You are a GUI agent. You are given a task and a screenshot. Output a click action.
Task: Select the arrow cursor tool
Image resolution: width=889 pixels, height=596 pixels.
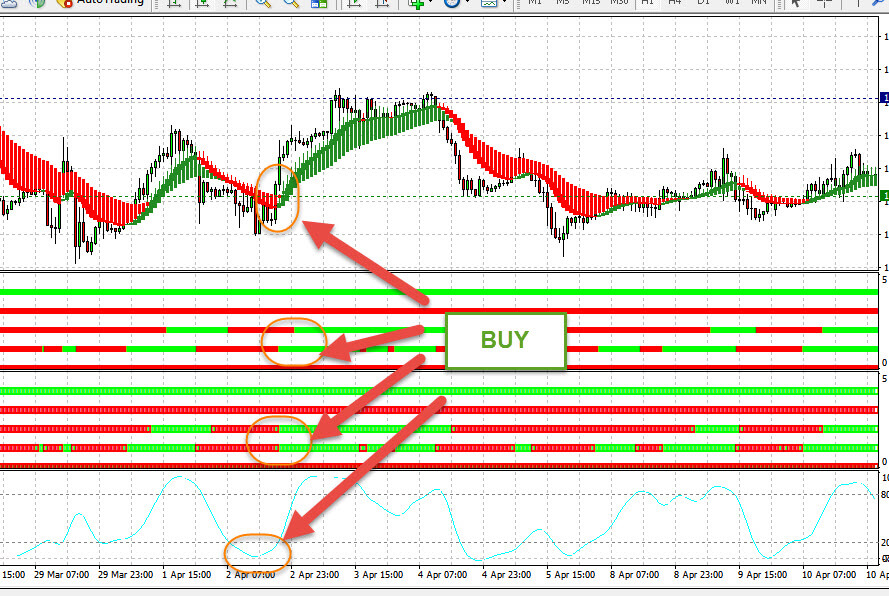coord(796,3)
